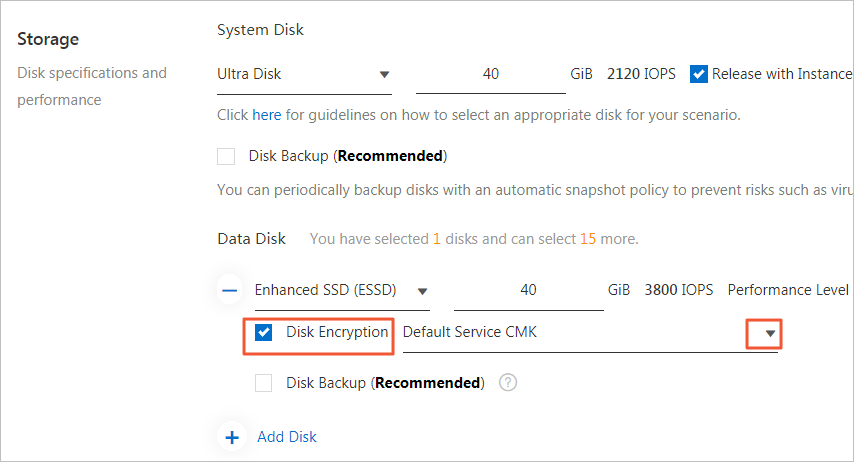
Task: Click 'Disk specifications and performance' description
Action: pos(92,87)
